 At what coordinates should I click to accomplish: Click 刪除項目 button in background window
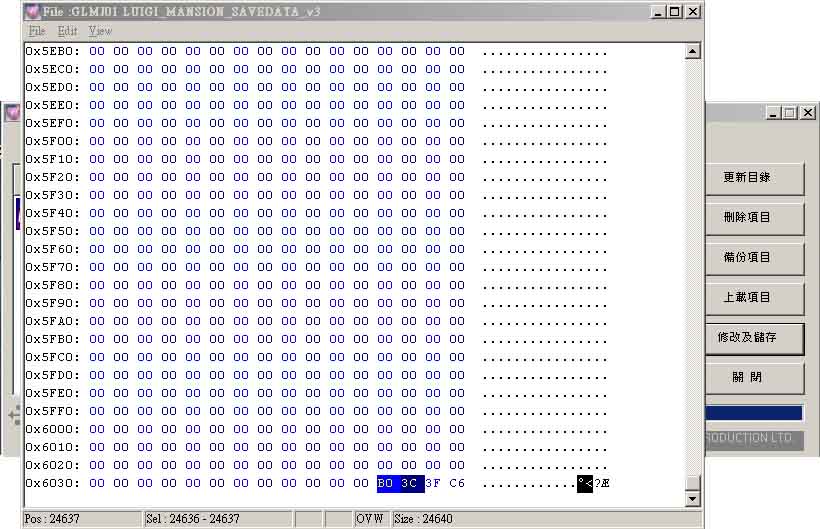[754, 217]
